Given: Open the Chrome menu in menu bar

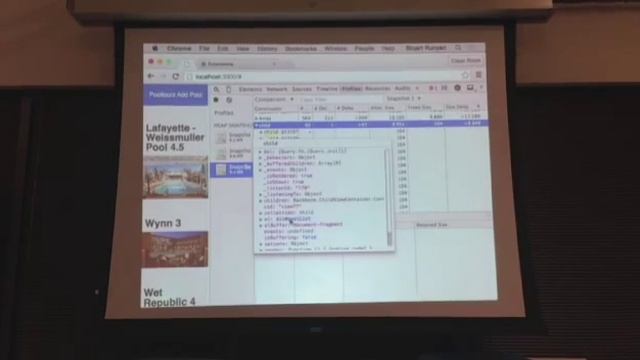Looking at the screenshot, I should point(179,48).
